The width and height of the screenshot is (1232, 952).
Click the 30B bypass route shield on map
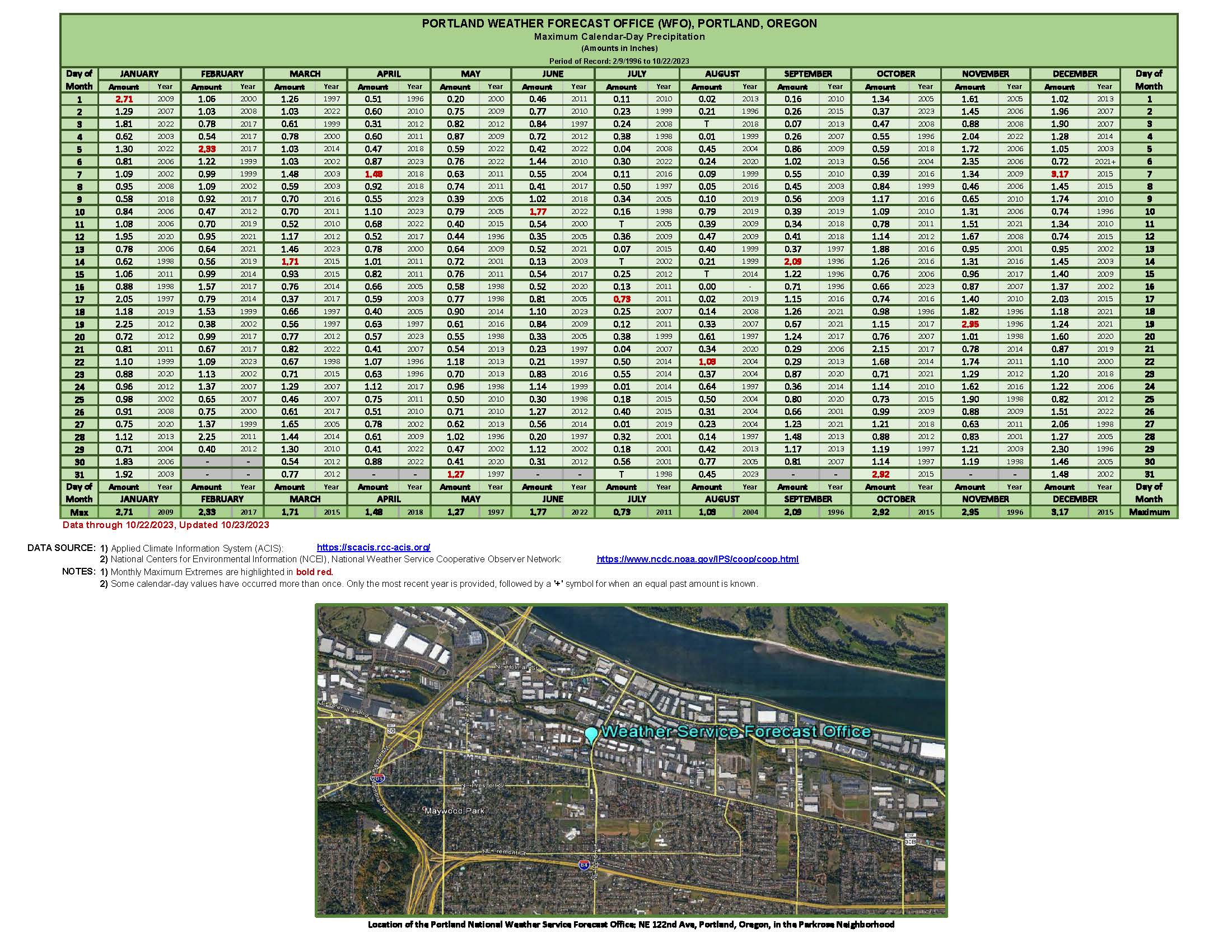pyautogui.click(x=909, y=841)
